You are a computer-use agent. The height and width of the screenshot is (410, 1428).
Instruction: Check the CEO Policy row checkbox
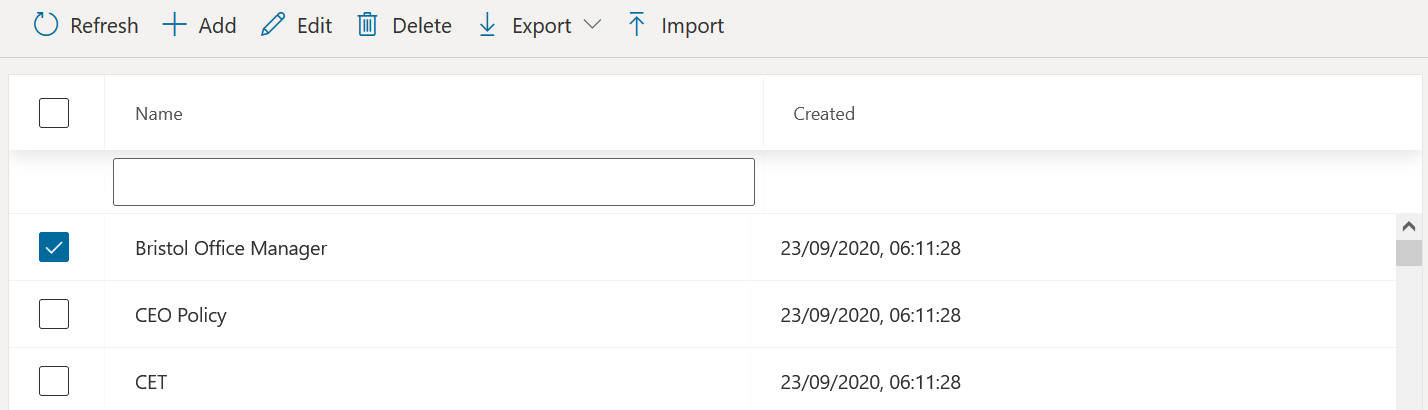coord(54,314)
